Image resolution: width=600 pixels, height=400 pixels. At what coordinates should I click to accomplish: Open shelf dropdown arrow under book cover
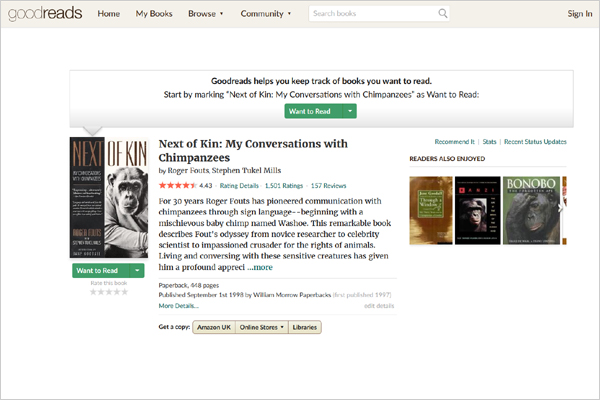(137, 271)
